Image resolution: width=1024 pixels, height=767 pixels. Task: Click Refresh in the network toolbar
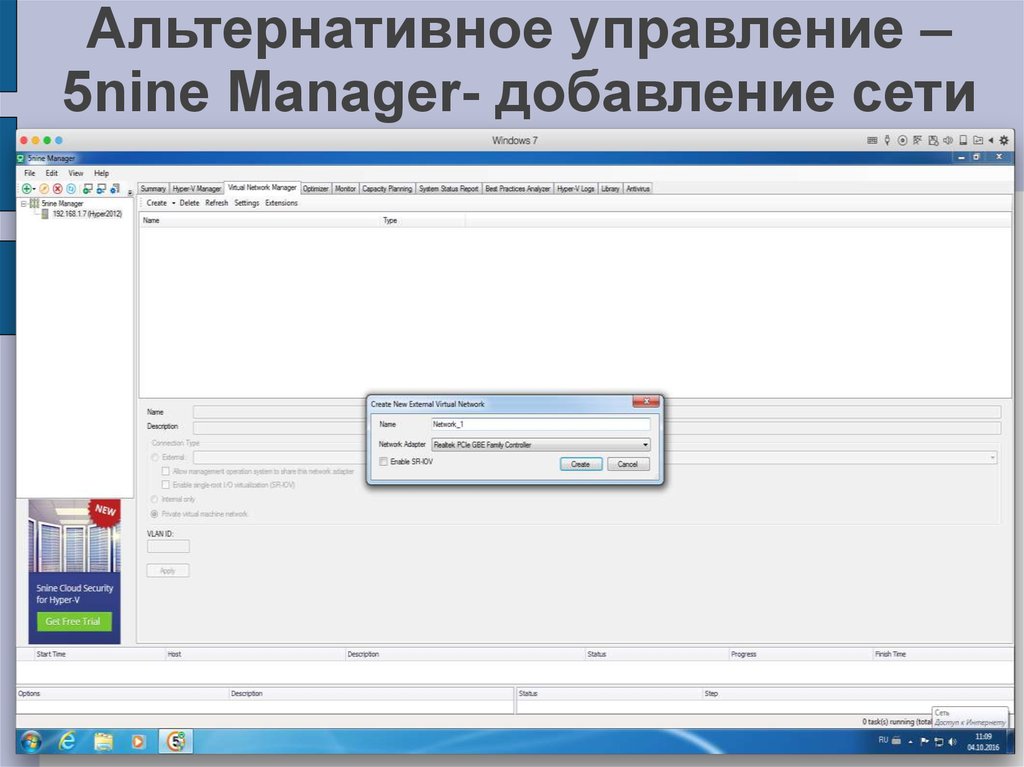pyautogui.click(x=217, y=203)
